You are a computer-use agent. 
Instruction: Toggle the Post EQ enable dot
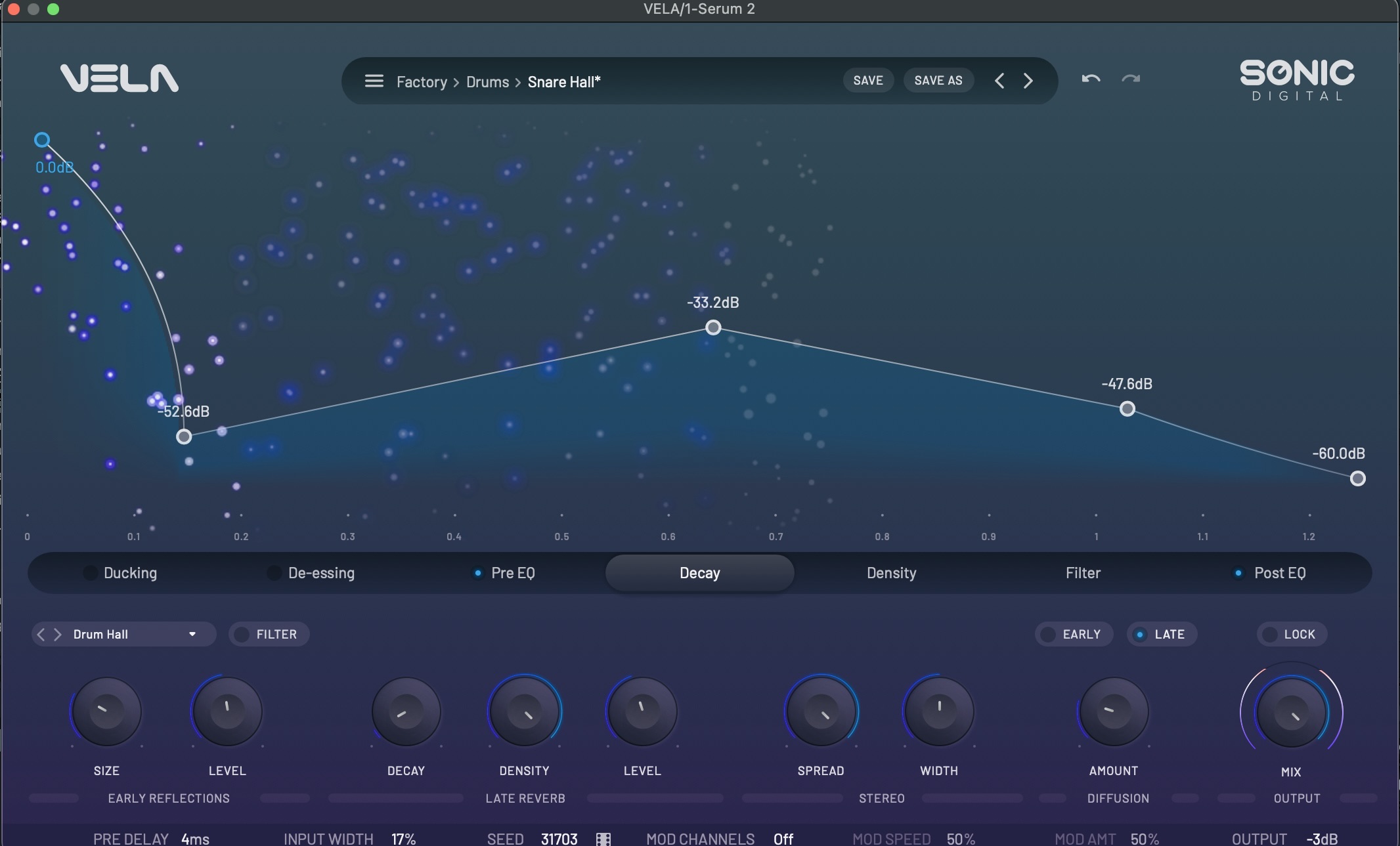[1238, 573]
